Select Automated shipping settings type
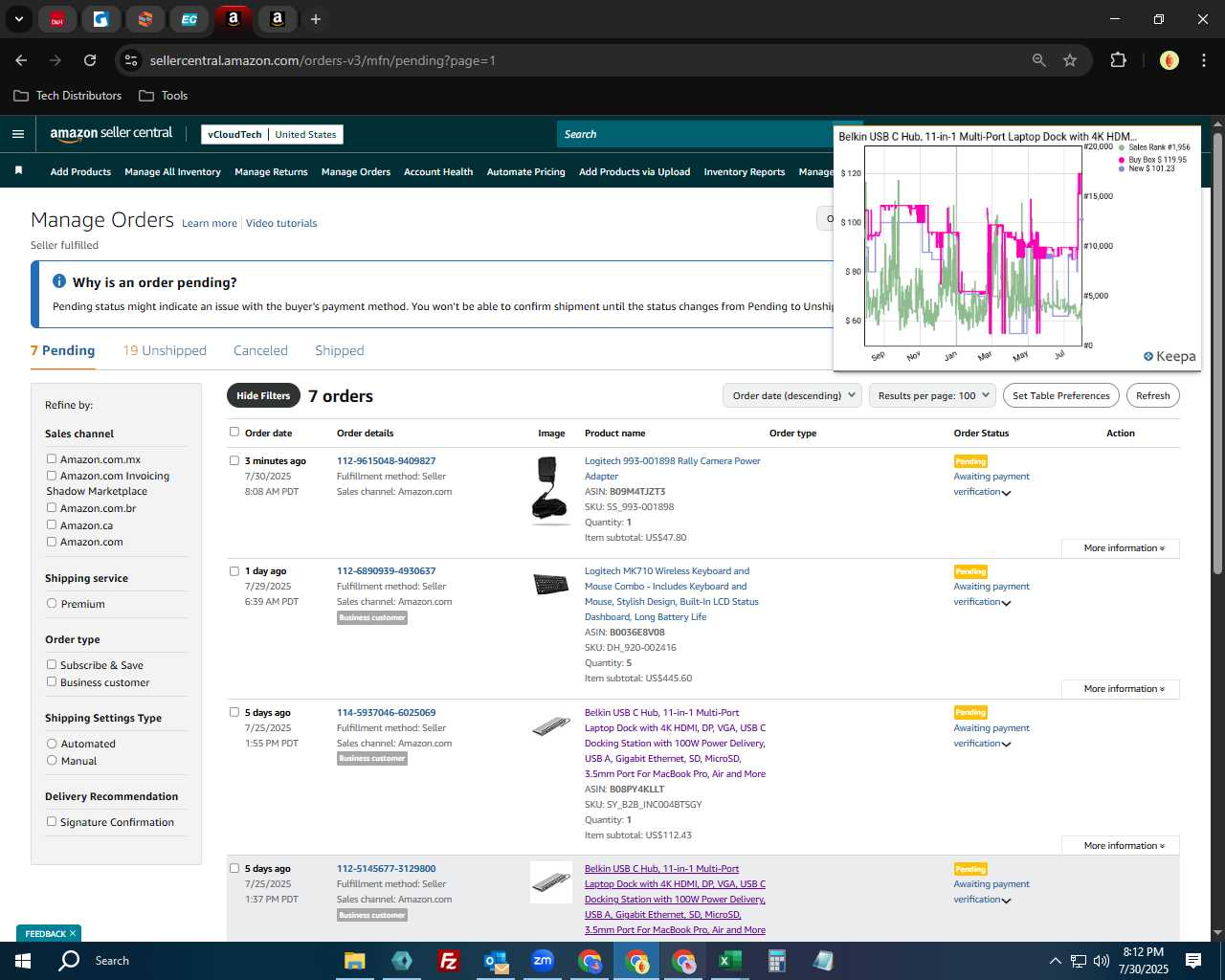This screenshot has width=1225, height=980. [52, 743]
